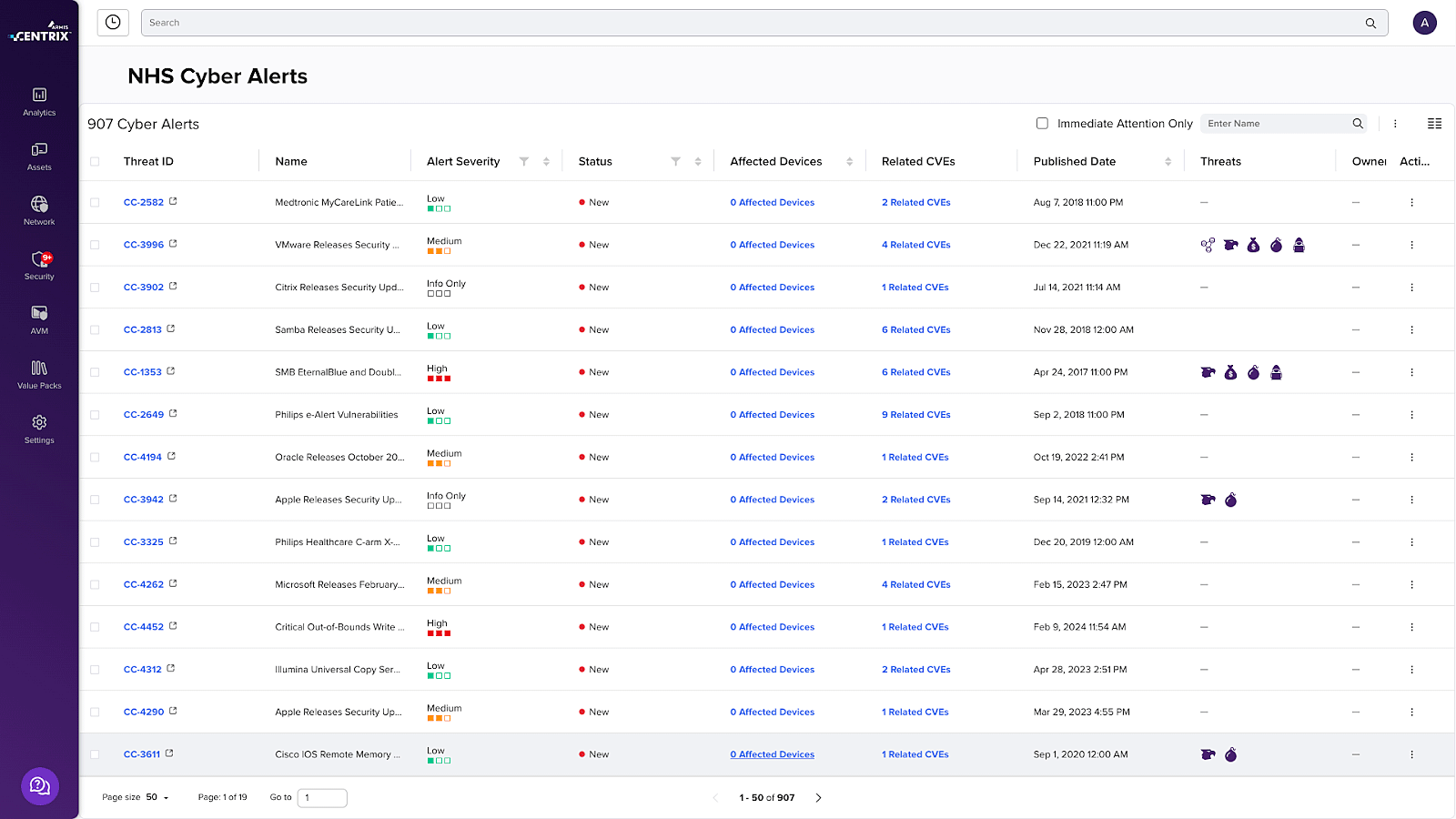Image resolution: width=1456 pixels, height=819 pixels.
Task: Enable Immediate Attention Only checkbox
Action: point(1042,123)
